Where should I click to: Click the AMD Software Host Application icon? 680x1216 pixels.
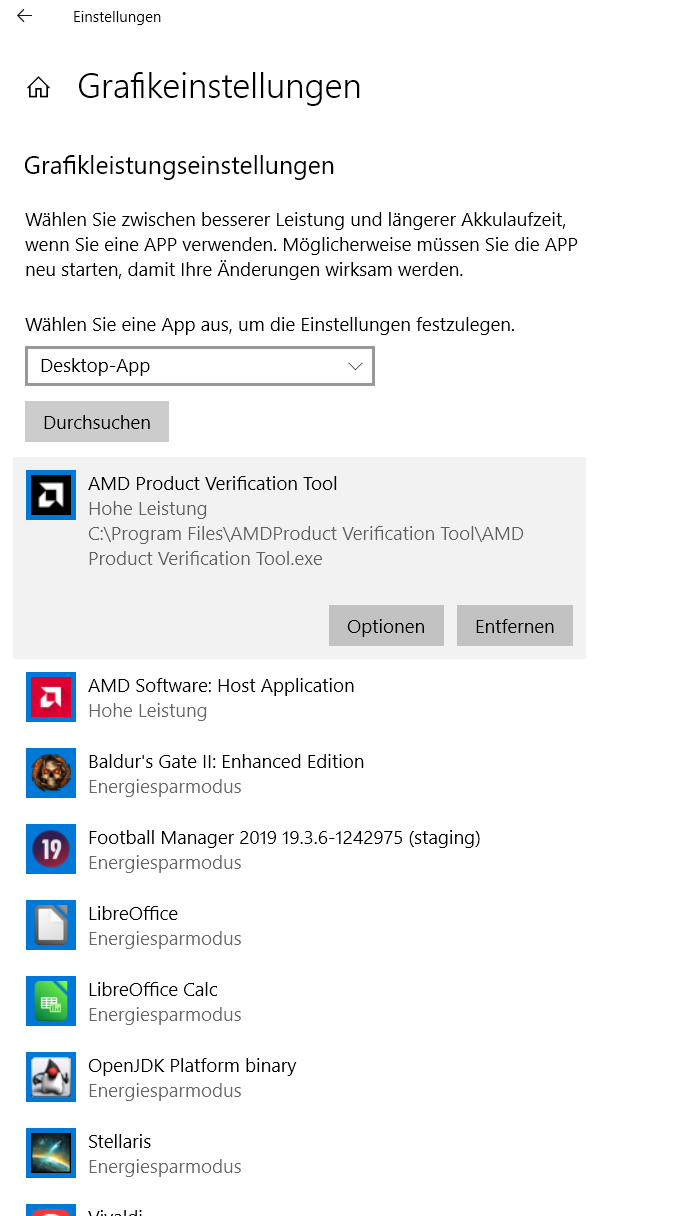click(51, 697)
